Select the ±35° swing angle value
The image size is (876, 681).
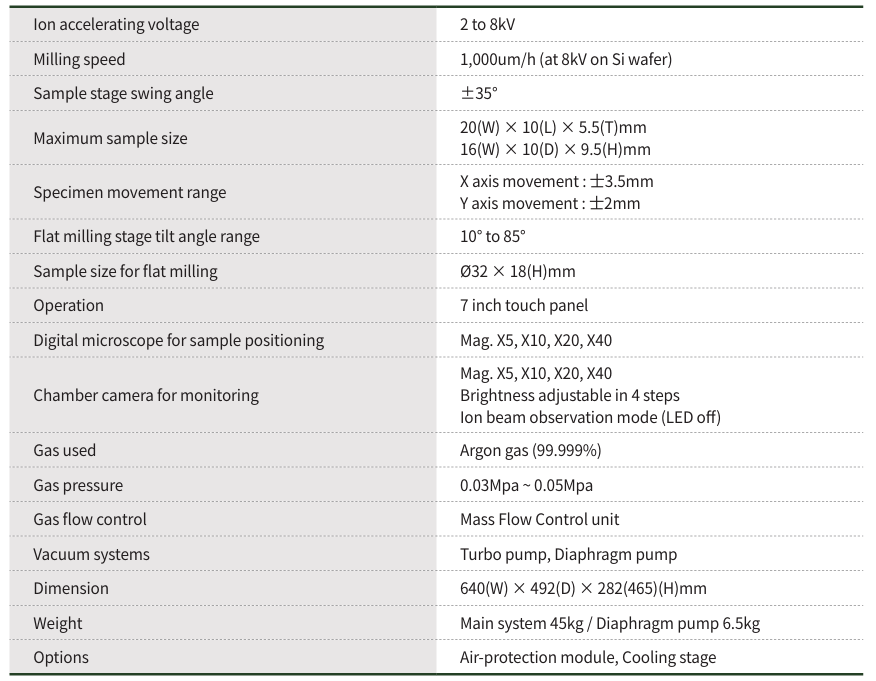(x=479, y=93)
